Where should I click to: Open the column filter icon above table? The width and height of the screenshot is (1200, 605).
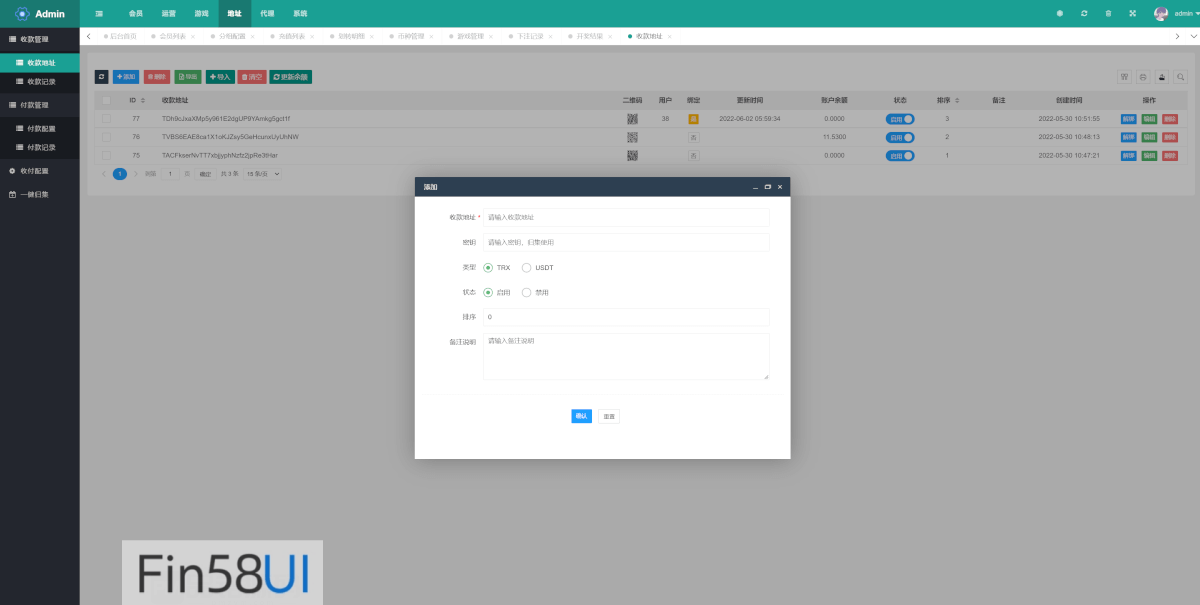(x=1124, y=77)
